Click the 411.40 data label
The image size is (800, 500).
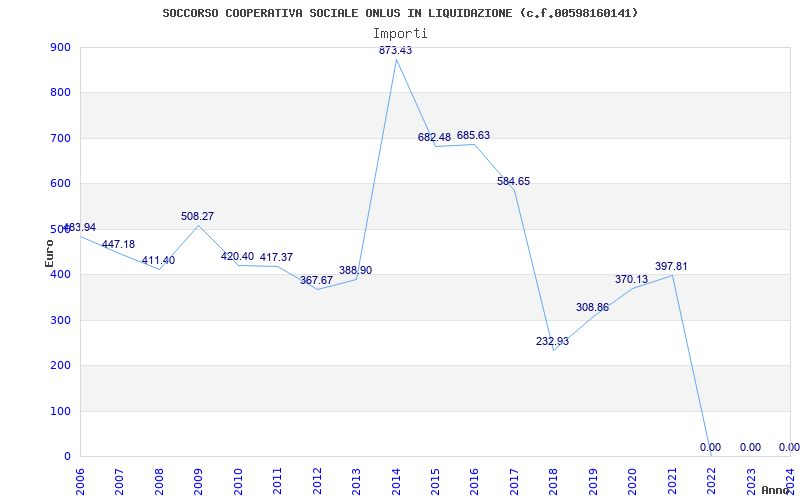[x=158, y=260]
